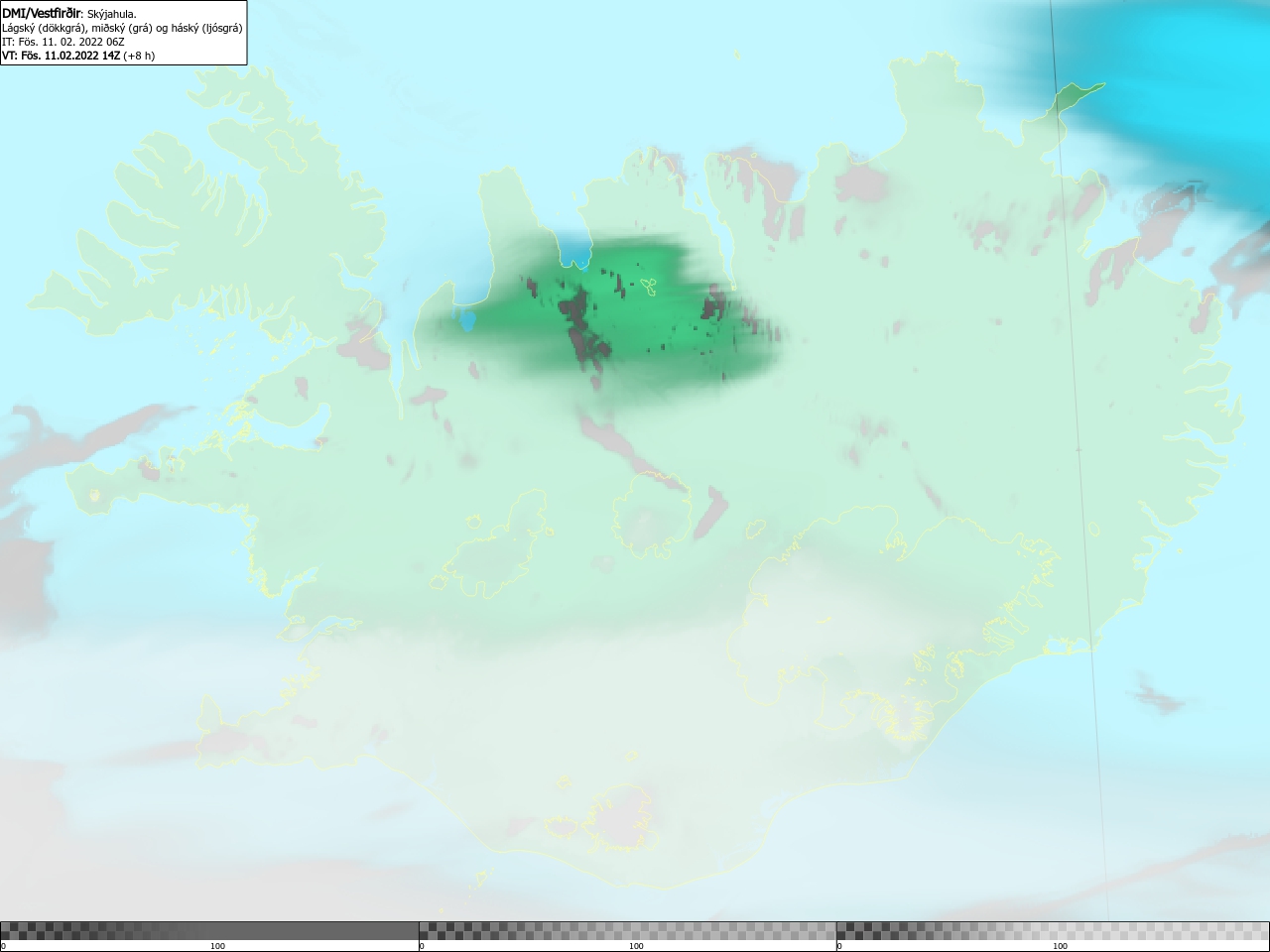This screenshot has width=1270, height=952.
Task: Click the medium grey mid-cloud colour scale bar
Action: pos(627,930)
